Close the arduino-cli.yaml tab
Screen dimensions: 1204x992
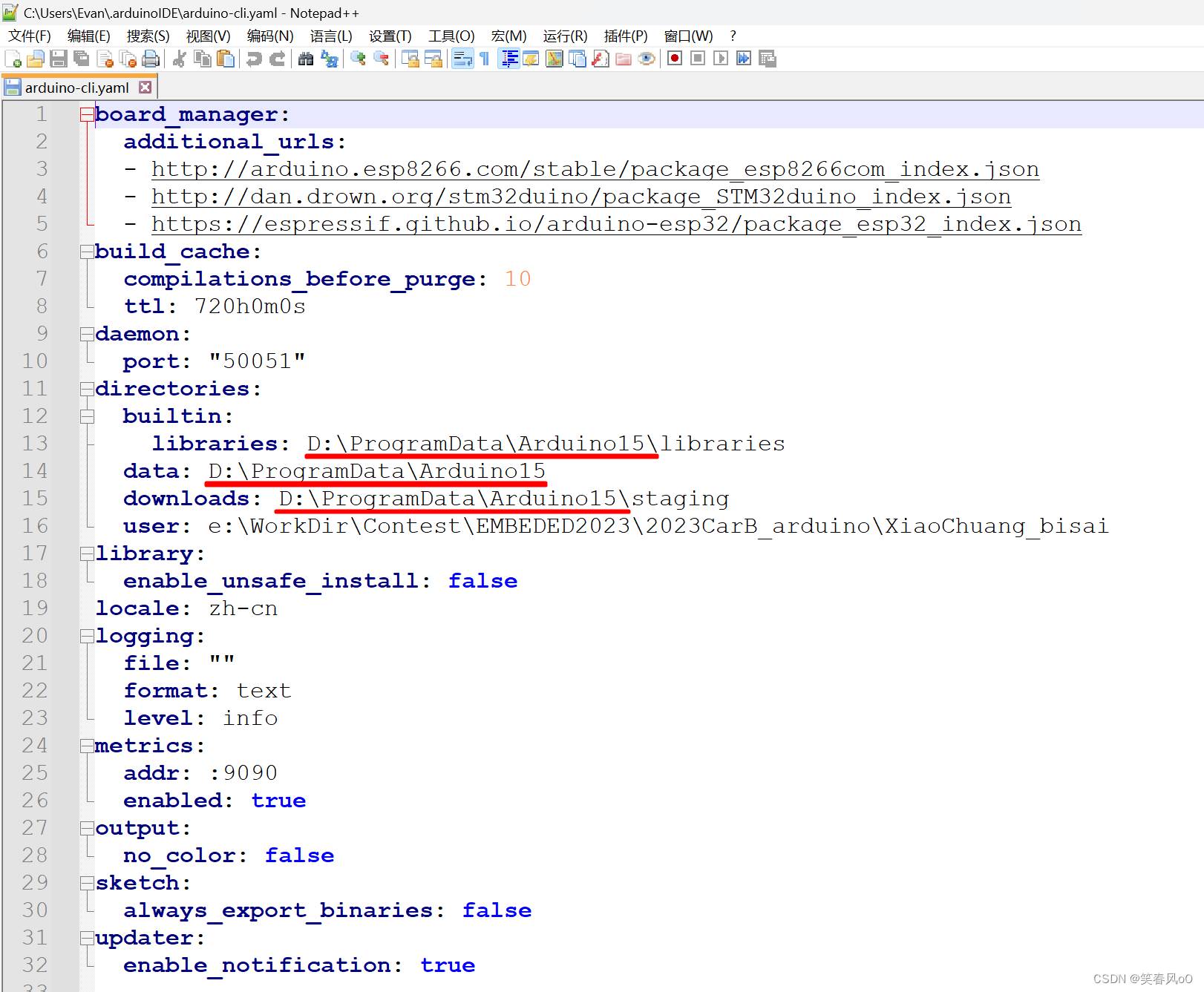coord(145,88)
